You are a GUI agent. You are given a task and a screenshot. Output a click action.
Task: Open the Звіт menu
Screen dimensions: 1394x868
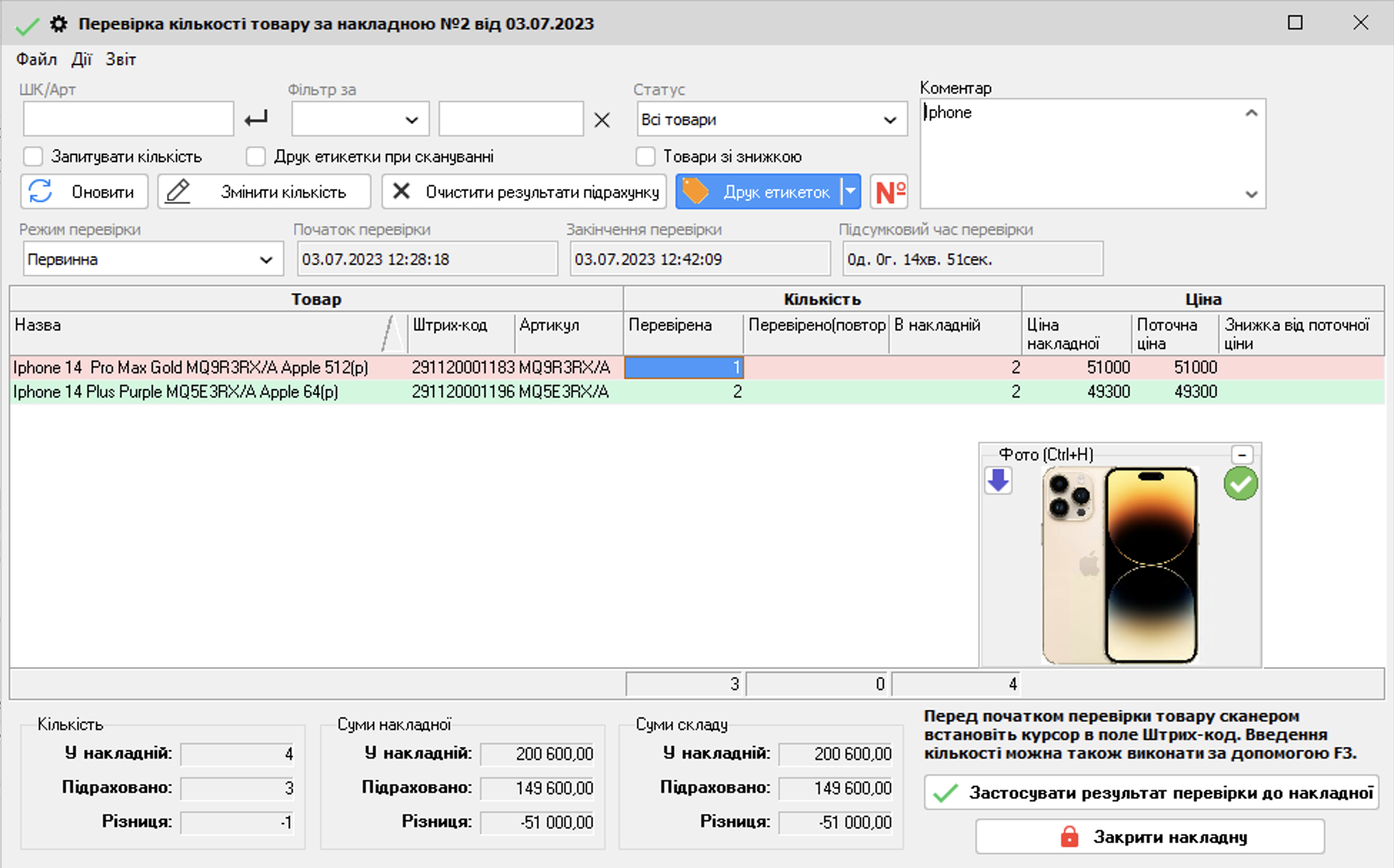tap(121, 59)
